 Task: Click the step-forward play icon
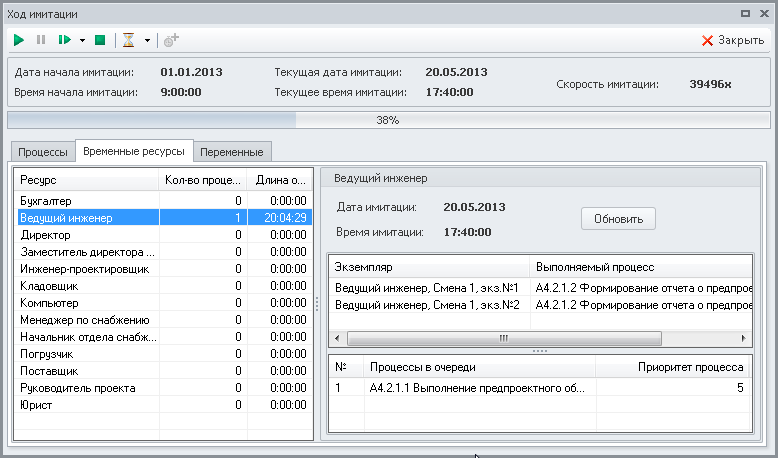[x=65, y=40]
